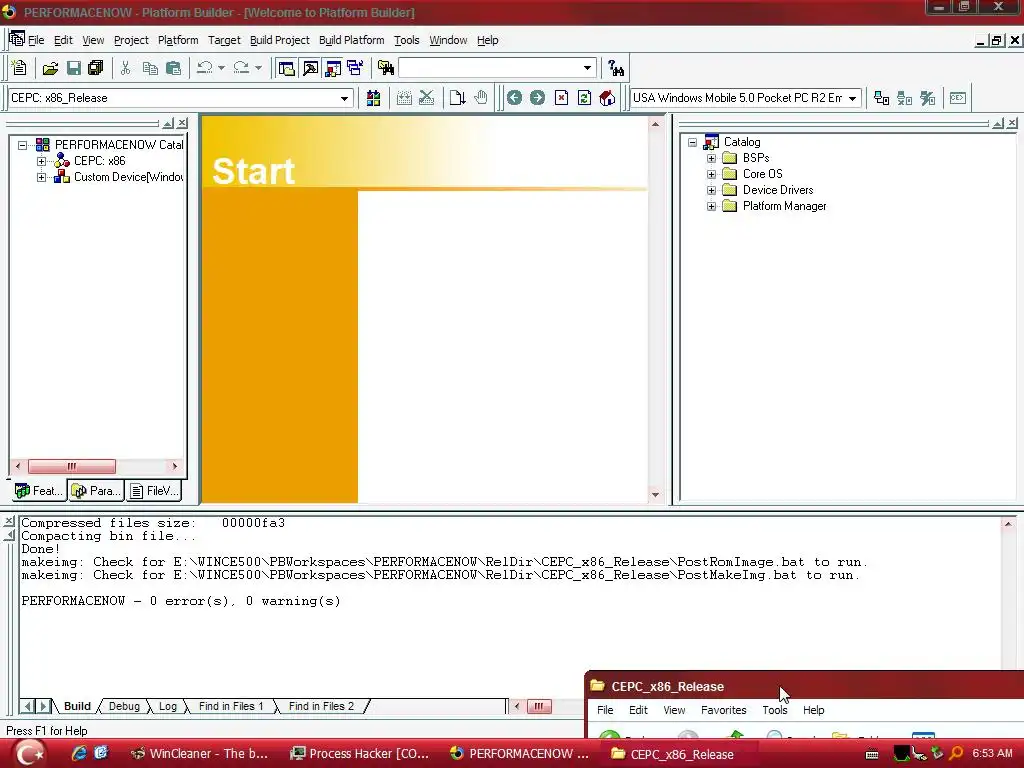Click the Find in Files binoculars icon
The width and height of the screenshot is (1024, 768).
point(386,68)
